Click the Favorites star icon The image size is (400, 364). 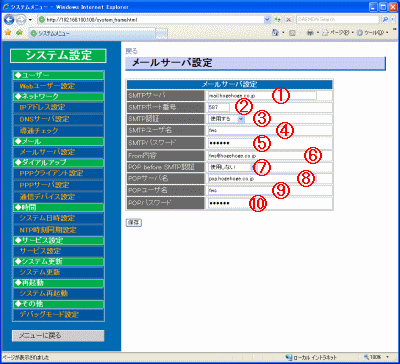(8, 33)
